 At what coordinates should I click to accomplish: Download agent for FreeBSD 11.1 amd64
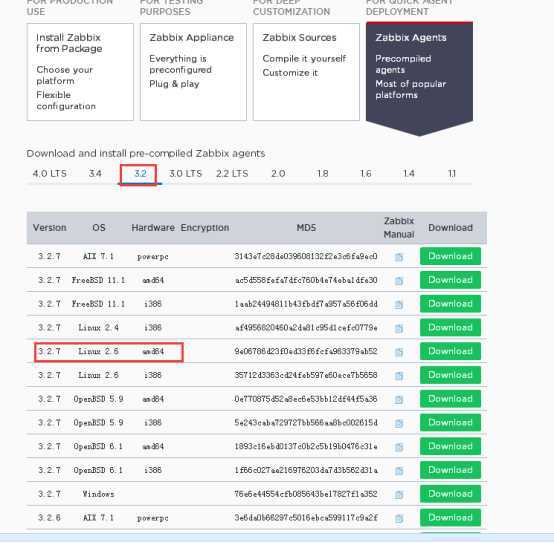[x=450, y=280]
